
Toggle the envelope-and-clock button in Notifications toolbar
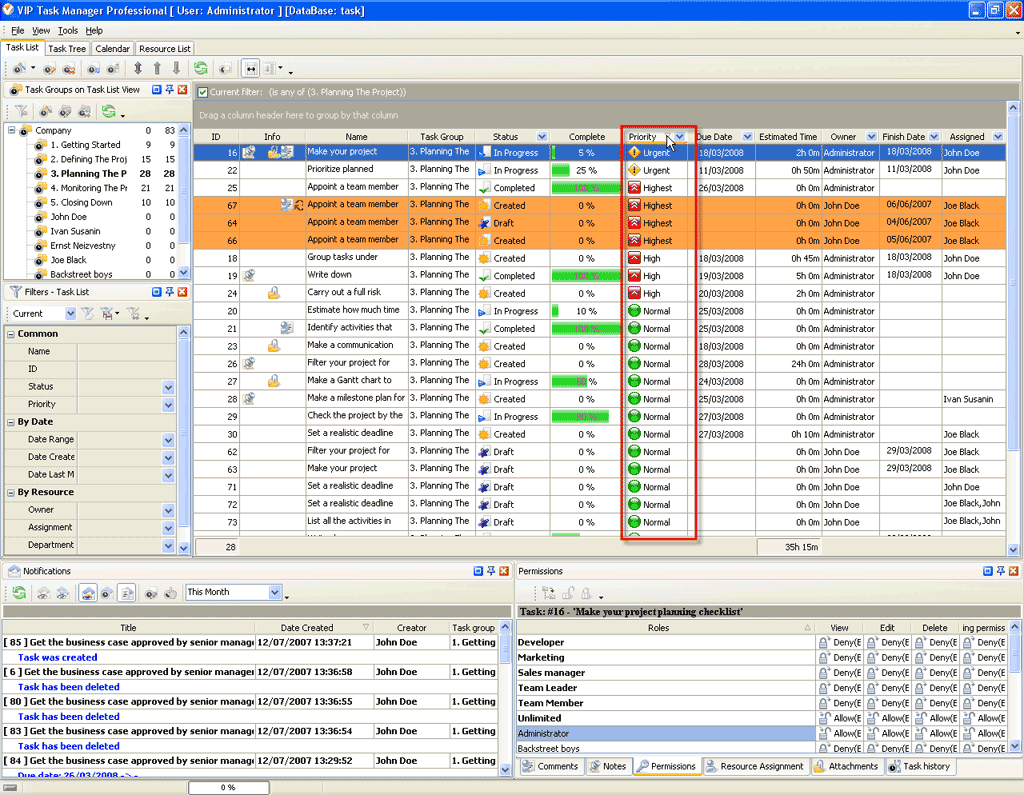[108, 592]
